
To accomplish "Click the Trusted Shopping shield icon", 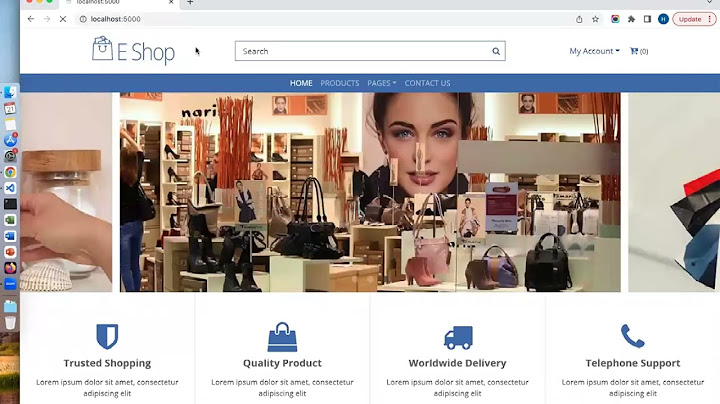I will 107,337.
